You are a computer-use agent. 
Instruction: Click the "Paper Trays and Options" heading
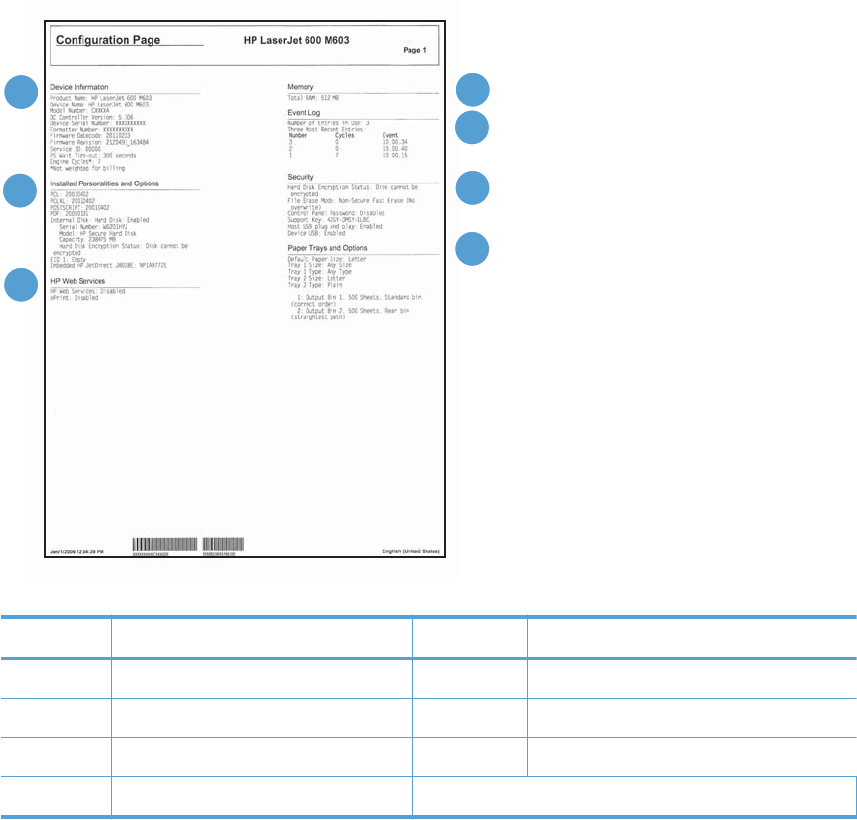[327, 248]
